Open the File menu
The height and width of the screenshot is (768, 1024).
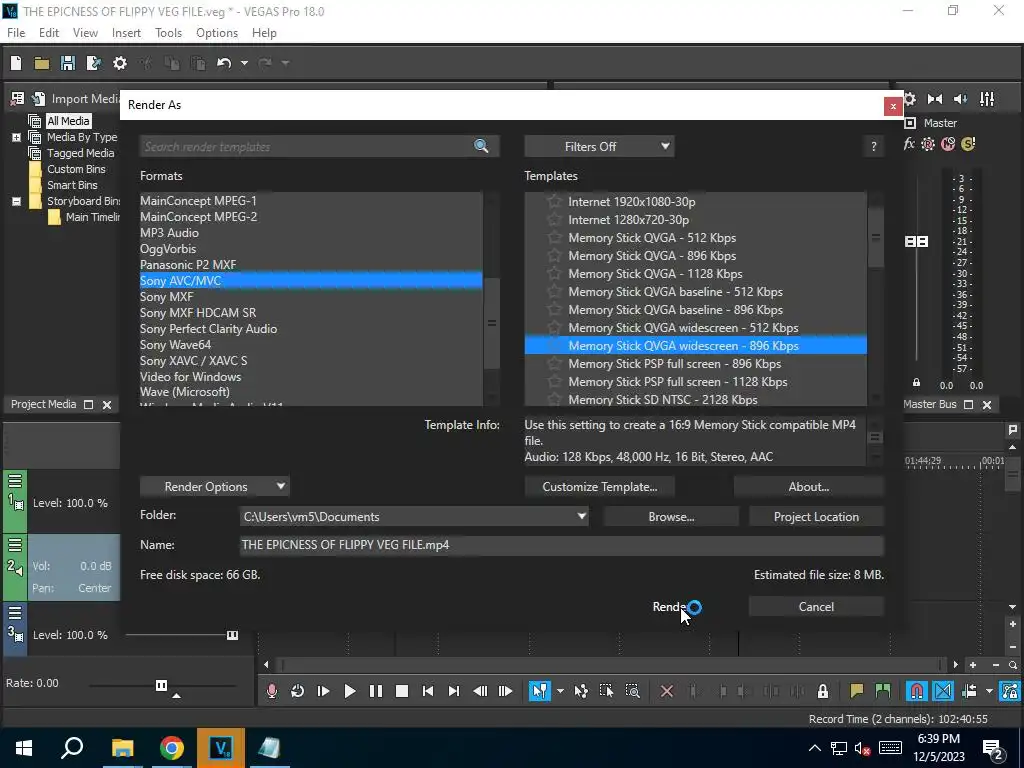[x=16, y=33]
